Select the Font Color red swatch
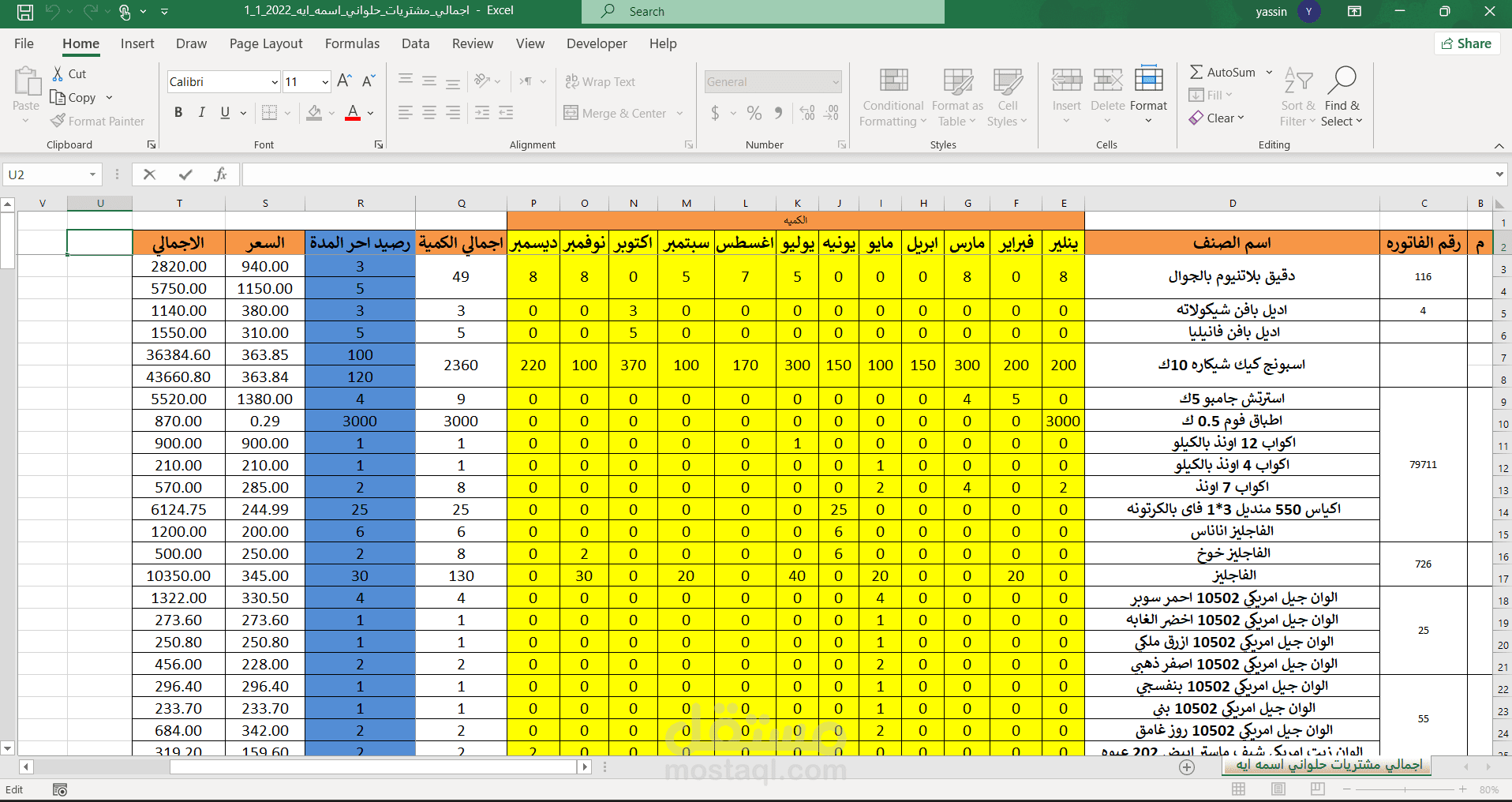This screenshot has height=802, width=1512. (352, 119)
